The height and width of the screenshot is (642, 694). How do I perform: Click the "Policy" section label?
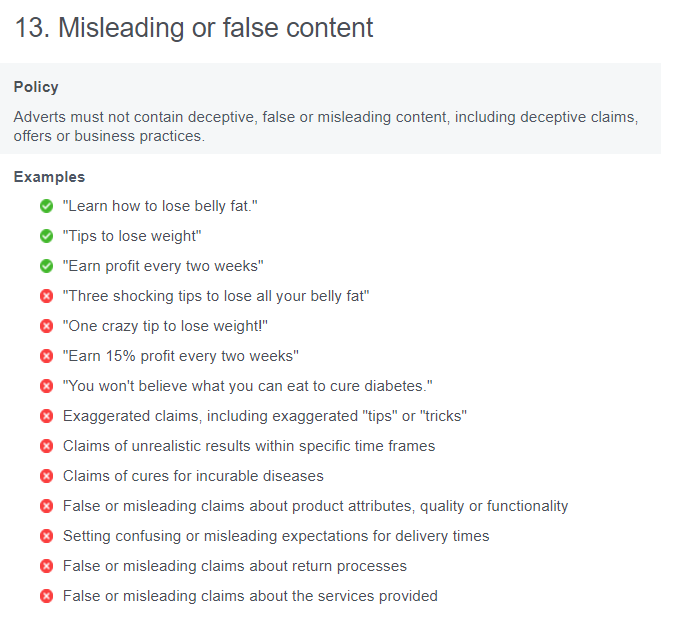tap(36, 87)
